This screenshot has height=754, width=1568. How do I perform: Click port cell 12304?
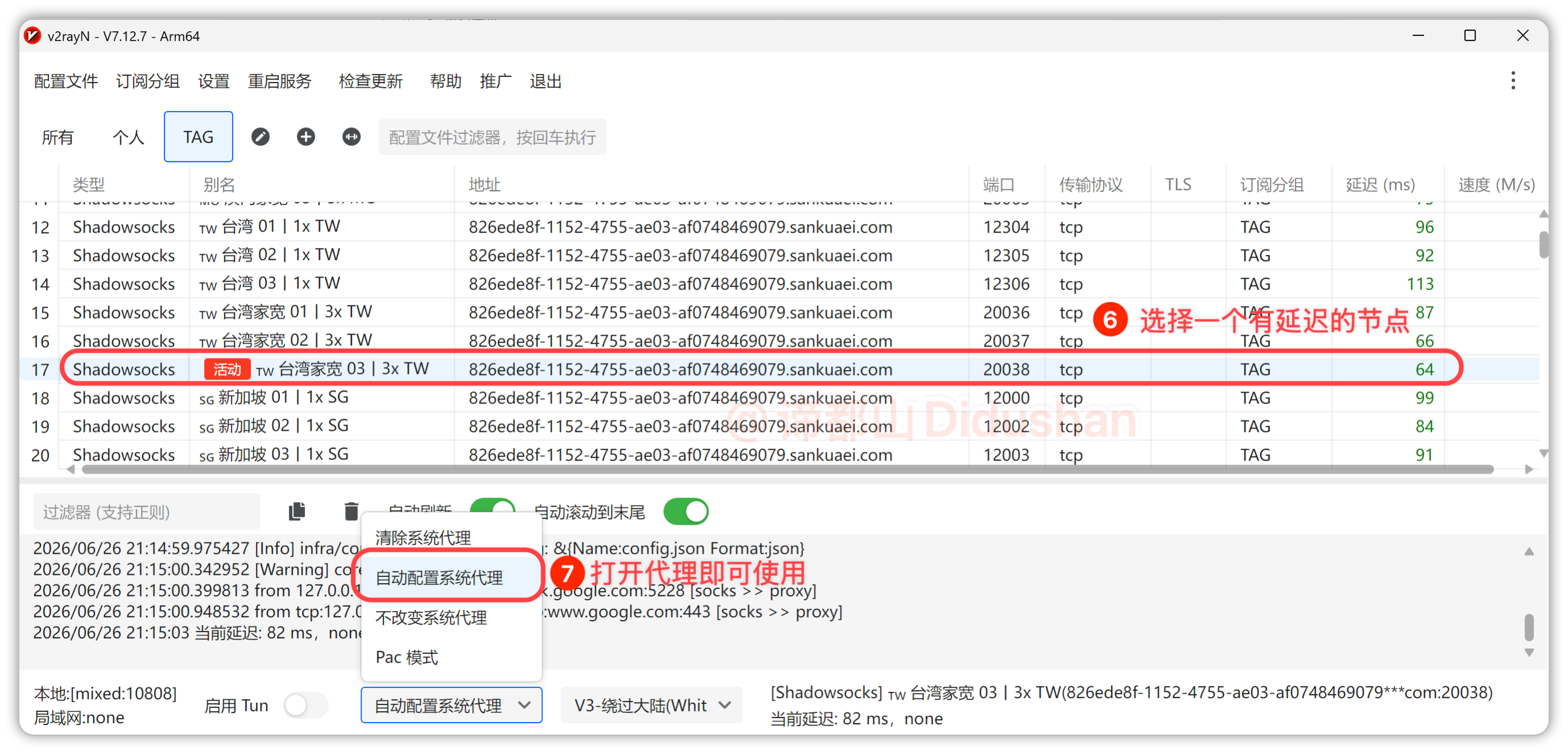[x=1006, y=227]
